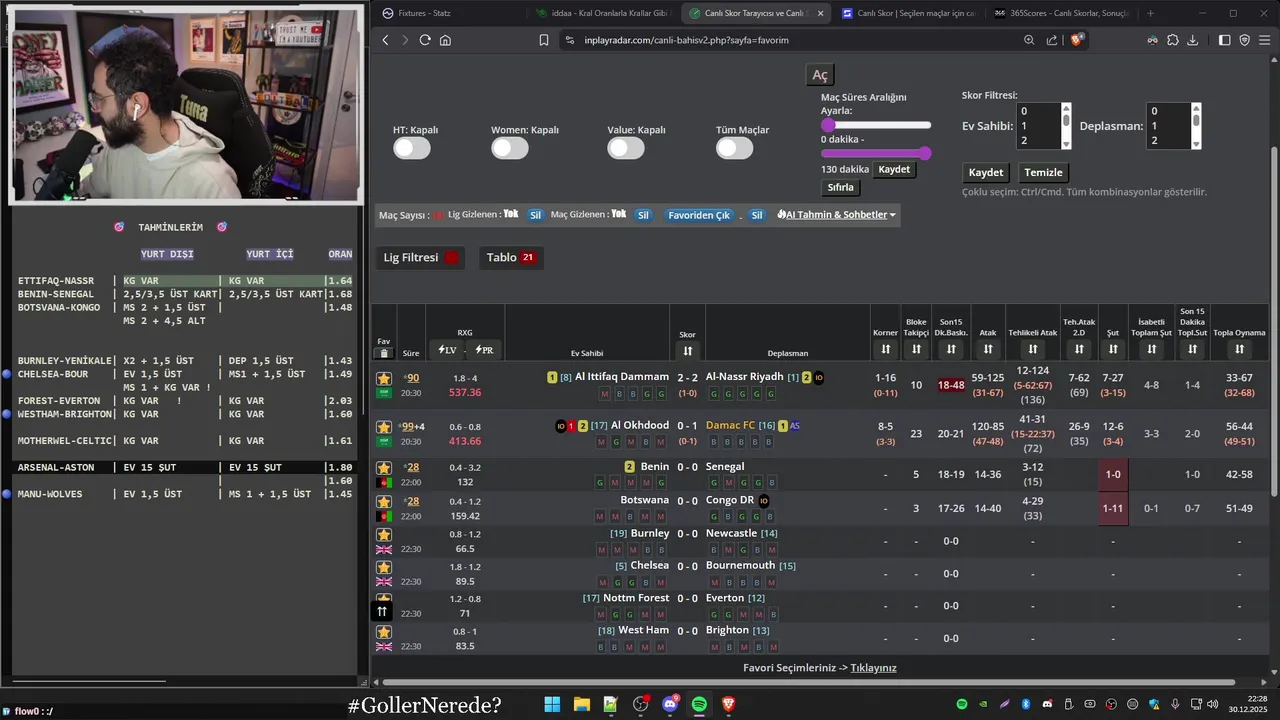Viewport: 1280px width, 720px height.
Task: Sort table by Atak column
Action: click(x=988, y=349)
